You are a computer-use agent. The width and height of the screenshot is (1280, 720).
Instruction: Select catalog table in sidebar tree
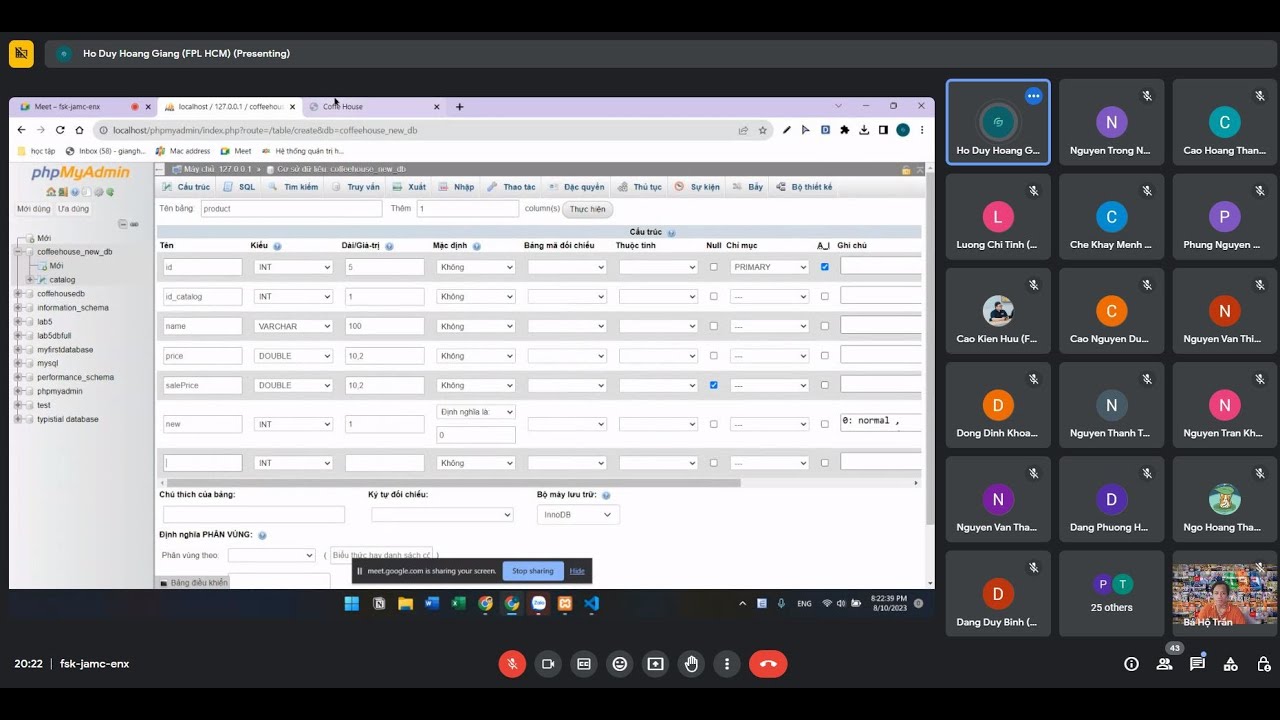[x=62, y=280]
